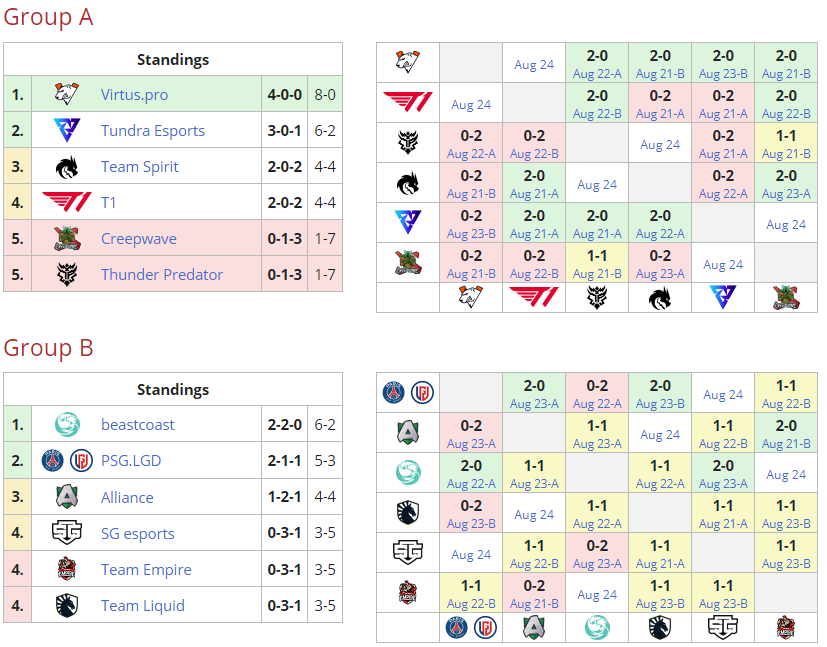Screen dimensions: 827x647
Task: Click the Creepwave logo in Group A standings
Action: pyautogui.click(x=67, y=239)
